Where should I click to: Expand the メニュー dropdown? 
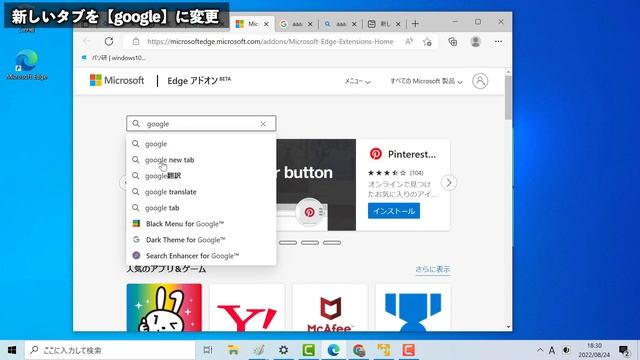tap(357, 81)
